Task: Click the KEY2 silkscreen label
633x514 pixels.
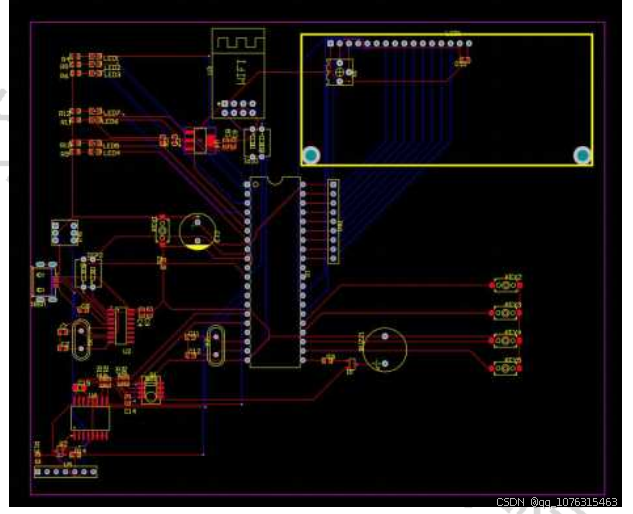Action: (x=513, y=277)
